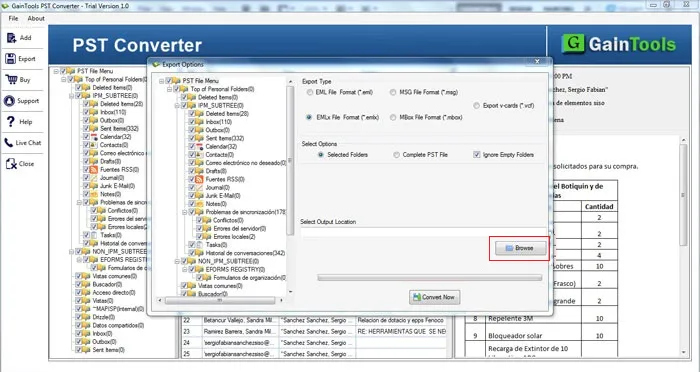The height and width of the screenshot is (372, 700).
Task: Click the Convert Now button
Action: 434,297
